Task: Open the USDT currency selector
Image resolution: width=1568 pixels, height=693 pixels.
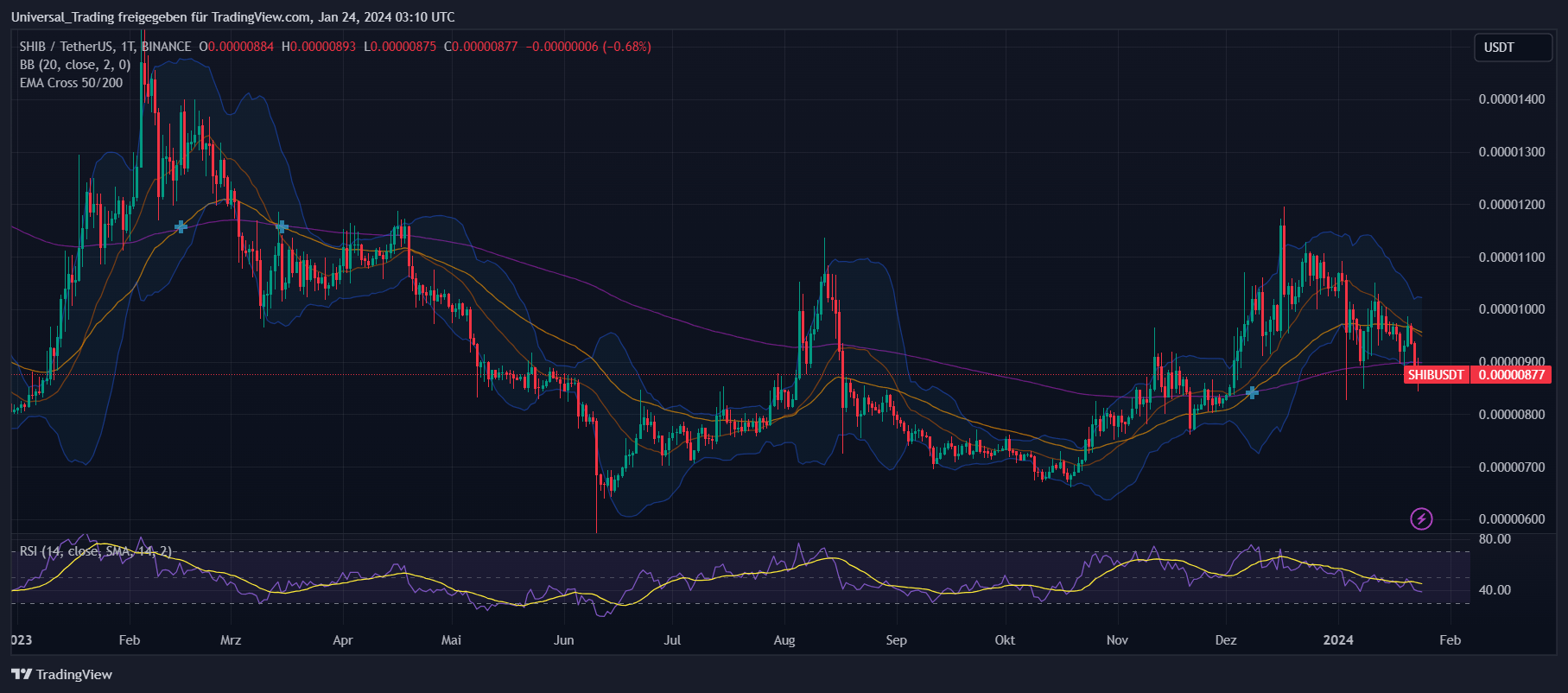Action: tap(1512, 48)
